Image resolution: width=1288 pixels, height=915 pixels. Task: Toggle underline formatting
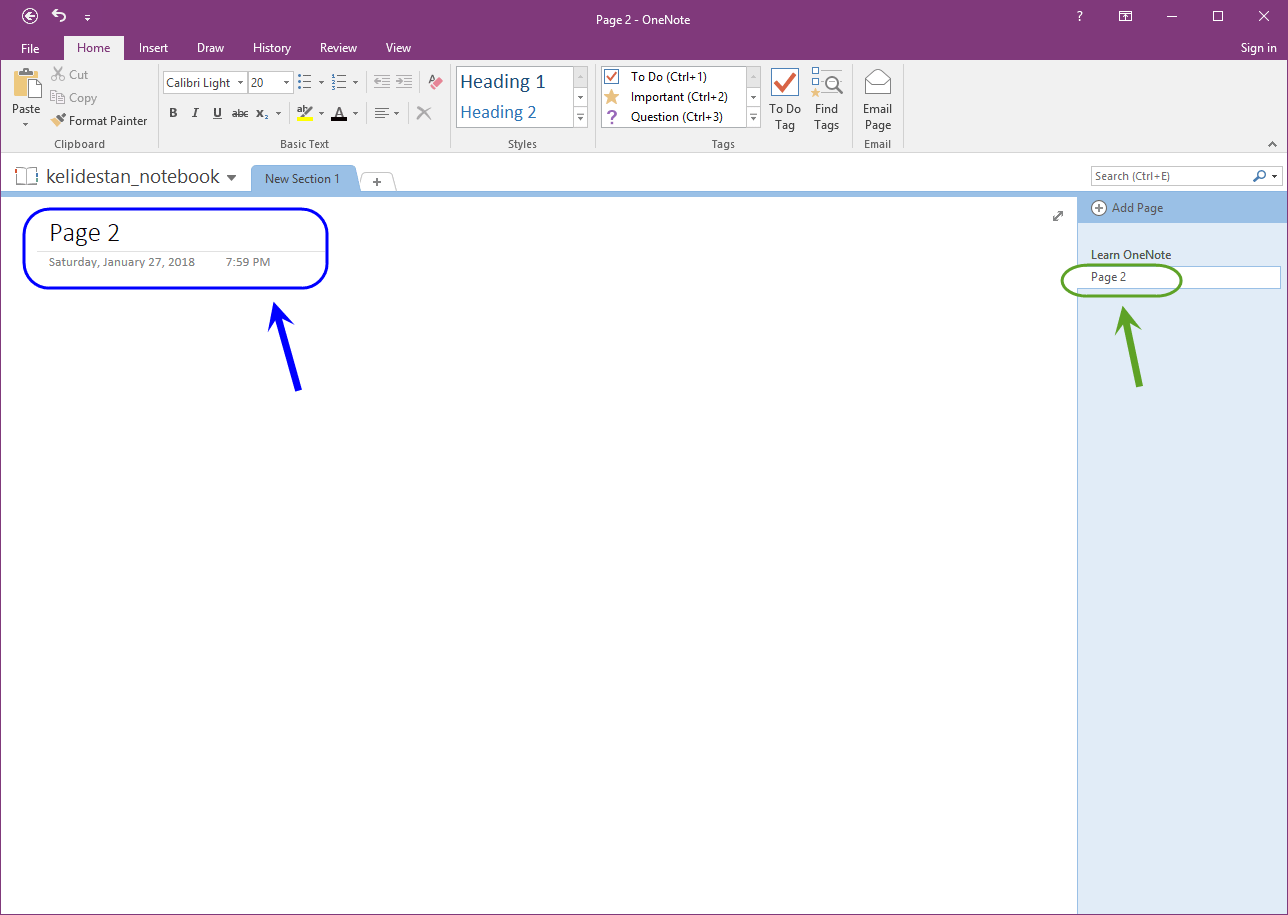coord(217,113)
